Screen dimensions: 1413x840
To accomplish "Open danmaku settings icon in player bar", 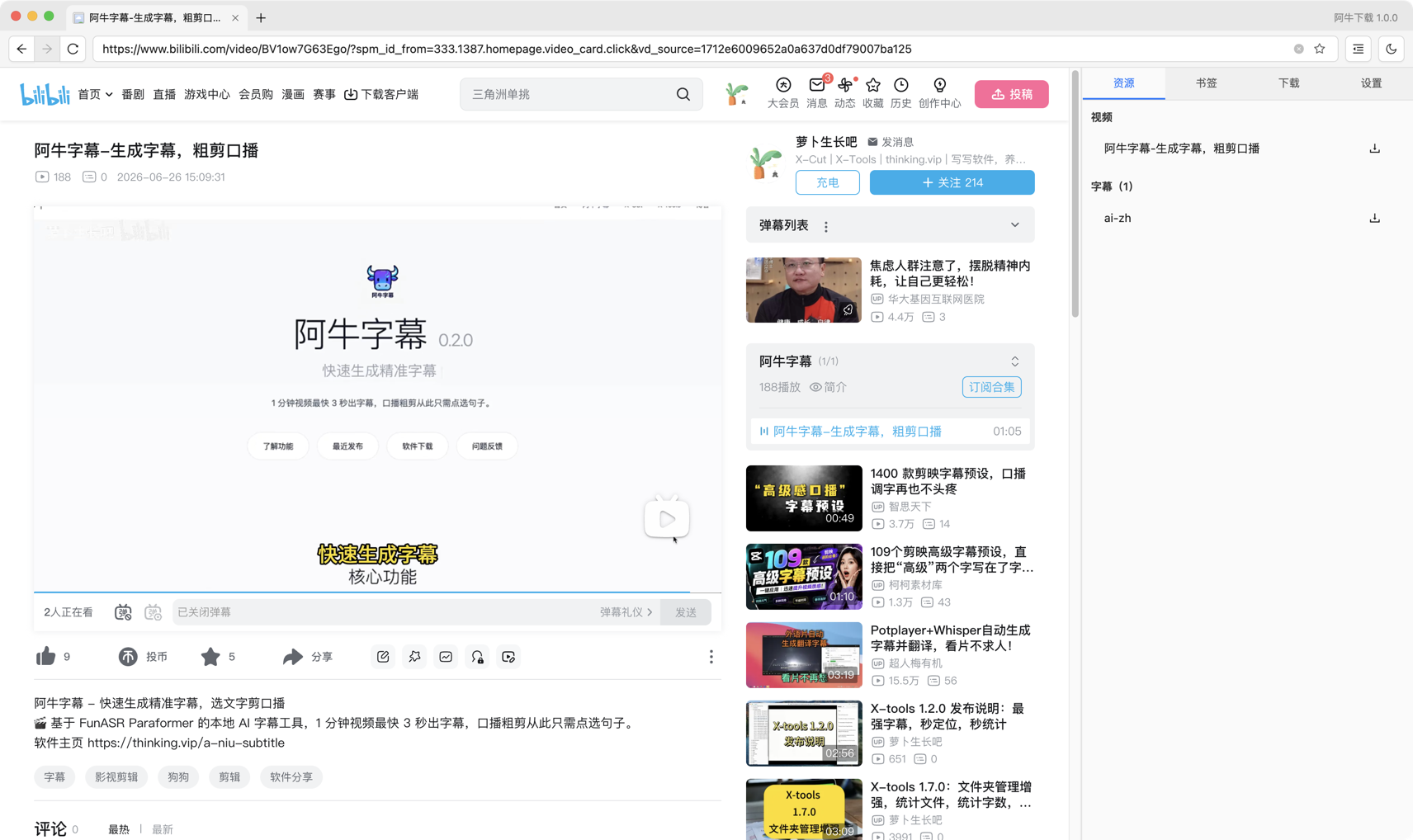I will pos(154,612).
